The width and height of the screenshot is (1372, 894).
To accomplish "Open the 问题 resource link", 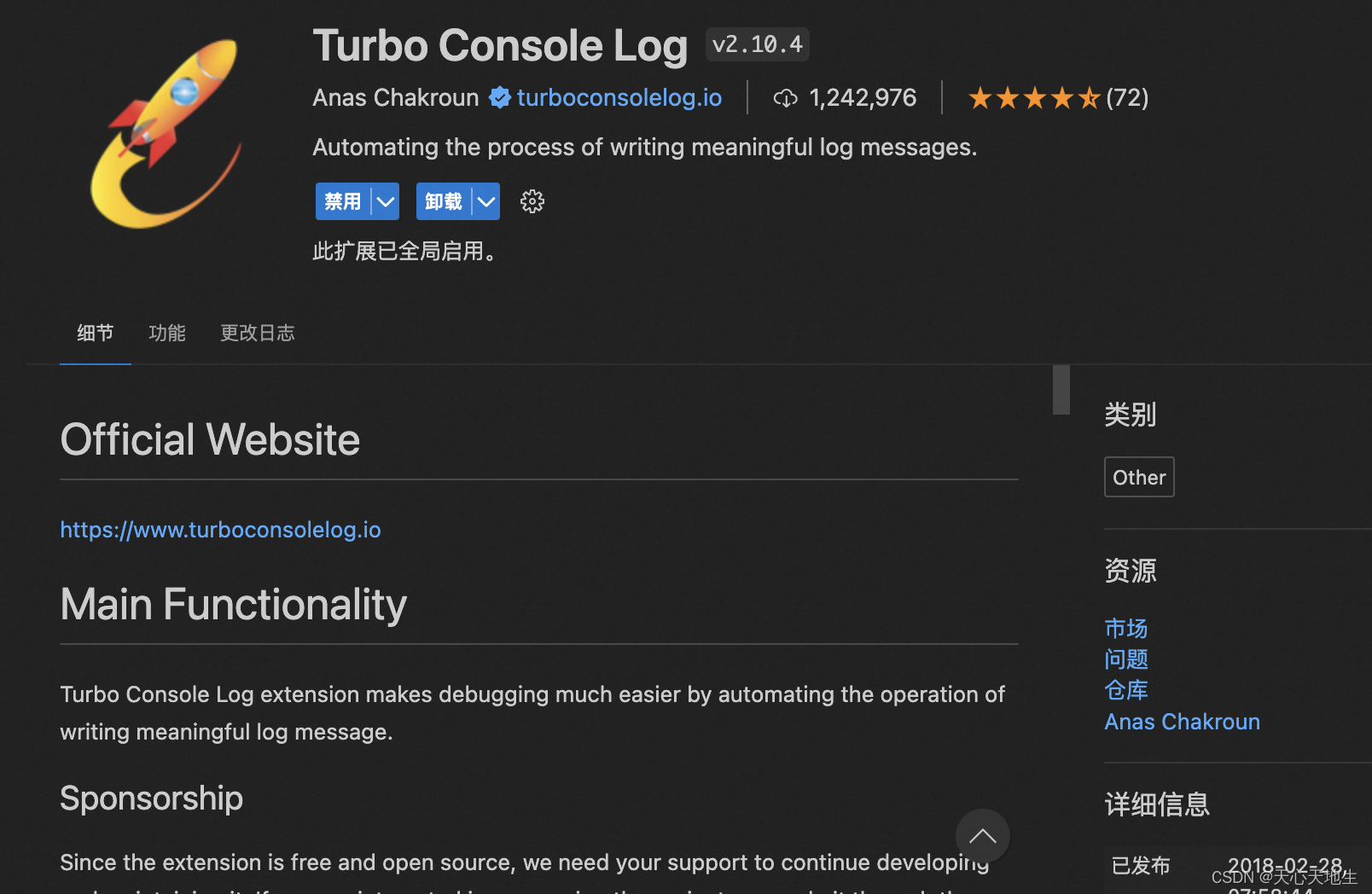I will (x=1126, y=659).
